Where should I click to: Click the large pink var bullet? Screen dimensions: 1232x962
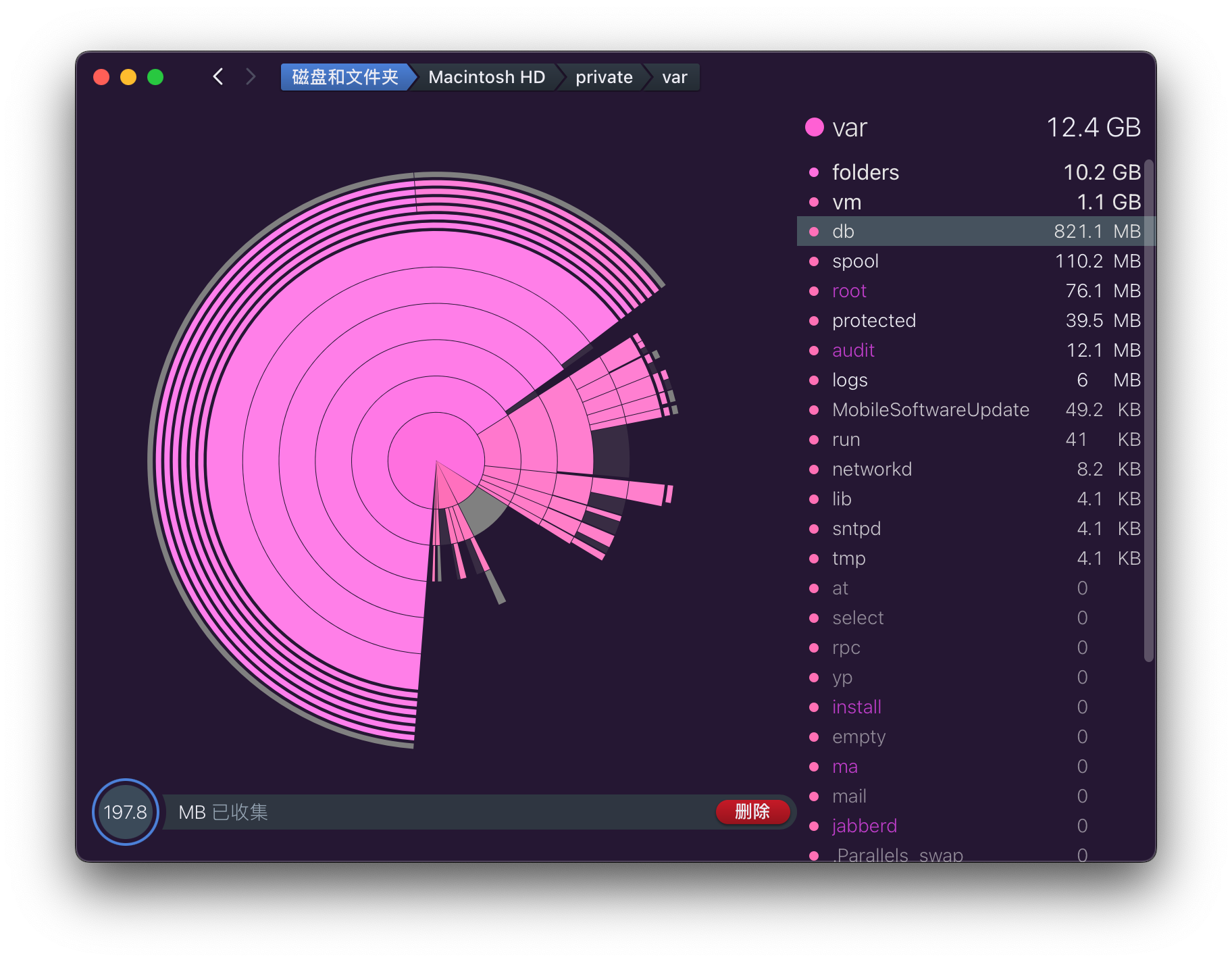coord(815,127)
